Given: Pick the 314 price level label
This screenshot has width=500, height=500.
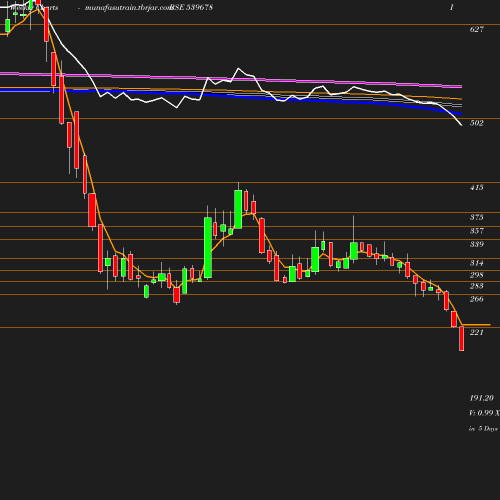Looking at the screenshot, I should (477, 263).
